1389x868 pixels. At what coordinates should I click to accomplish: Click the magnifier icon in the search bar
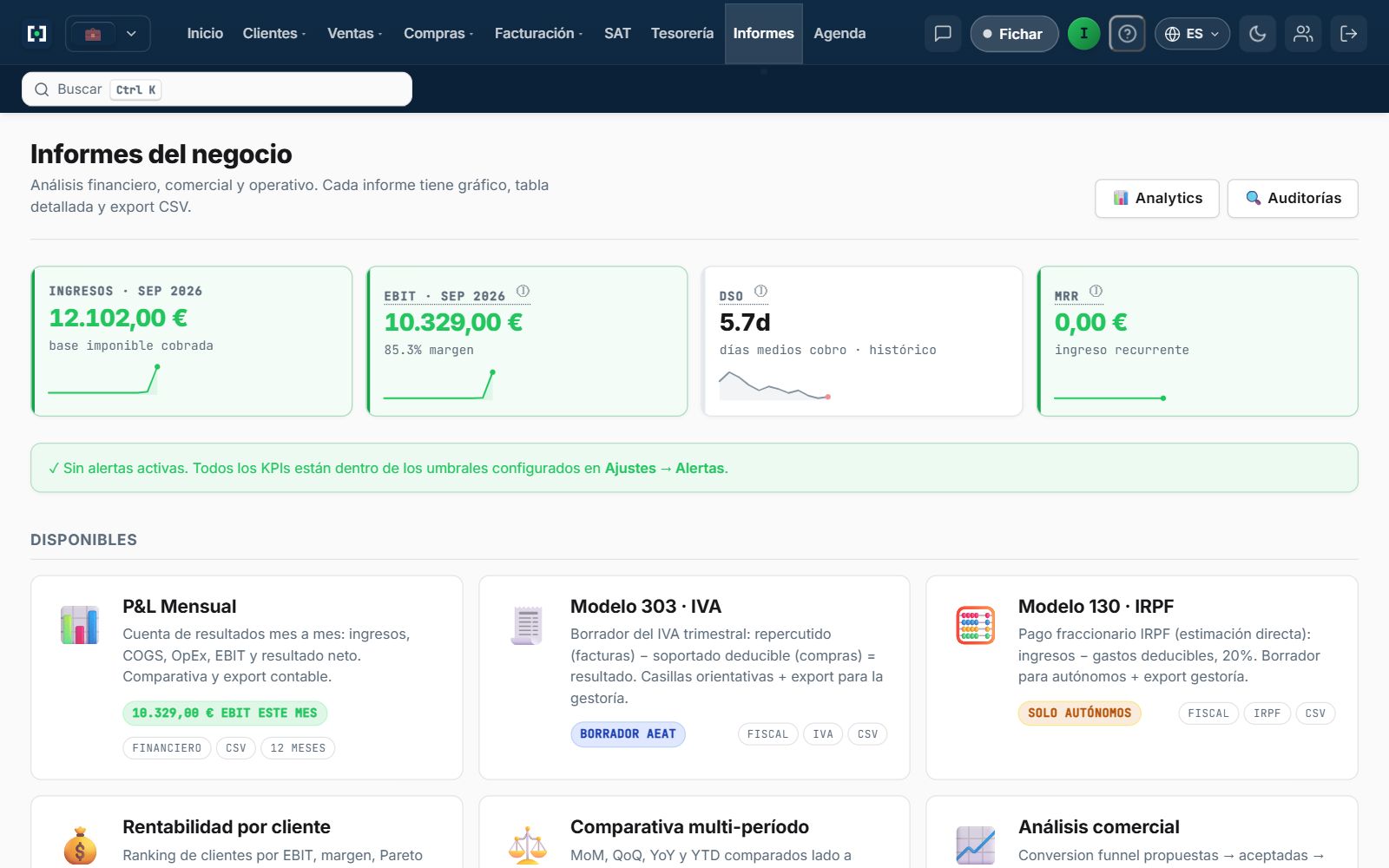coord(42,89)
